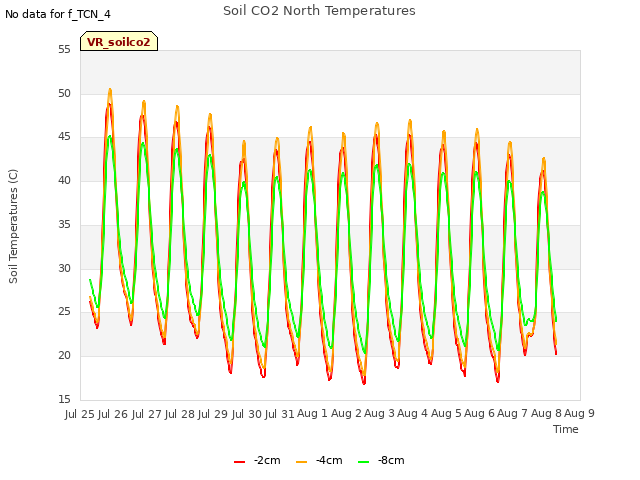Click the Aug 3 x-axis tick label
Viewport: 640px width, 480px height.
pos(379,413)
